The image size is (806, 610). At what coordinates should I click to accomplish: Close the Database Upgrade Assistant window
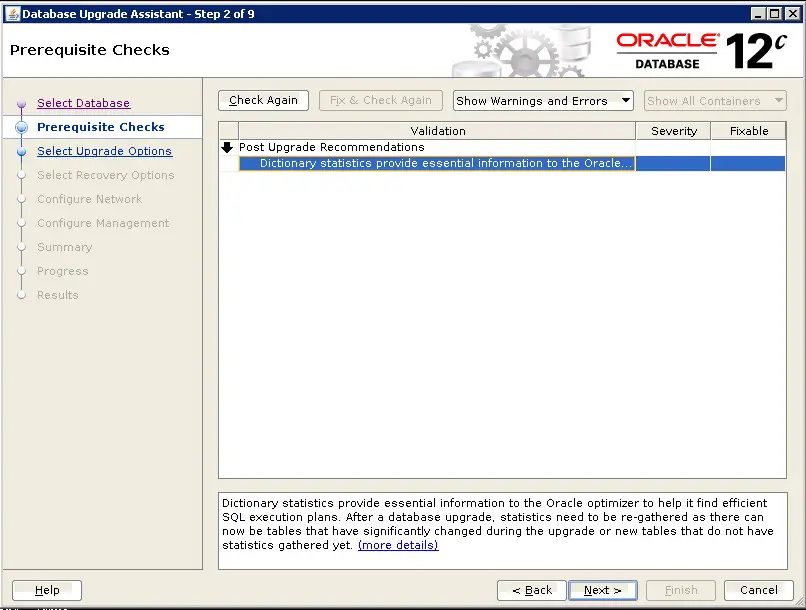(793, 14)
